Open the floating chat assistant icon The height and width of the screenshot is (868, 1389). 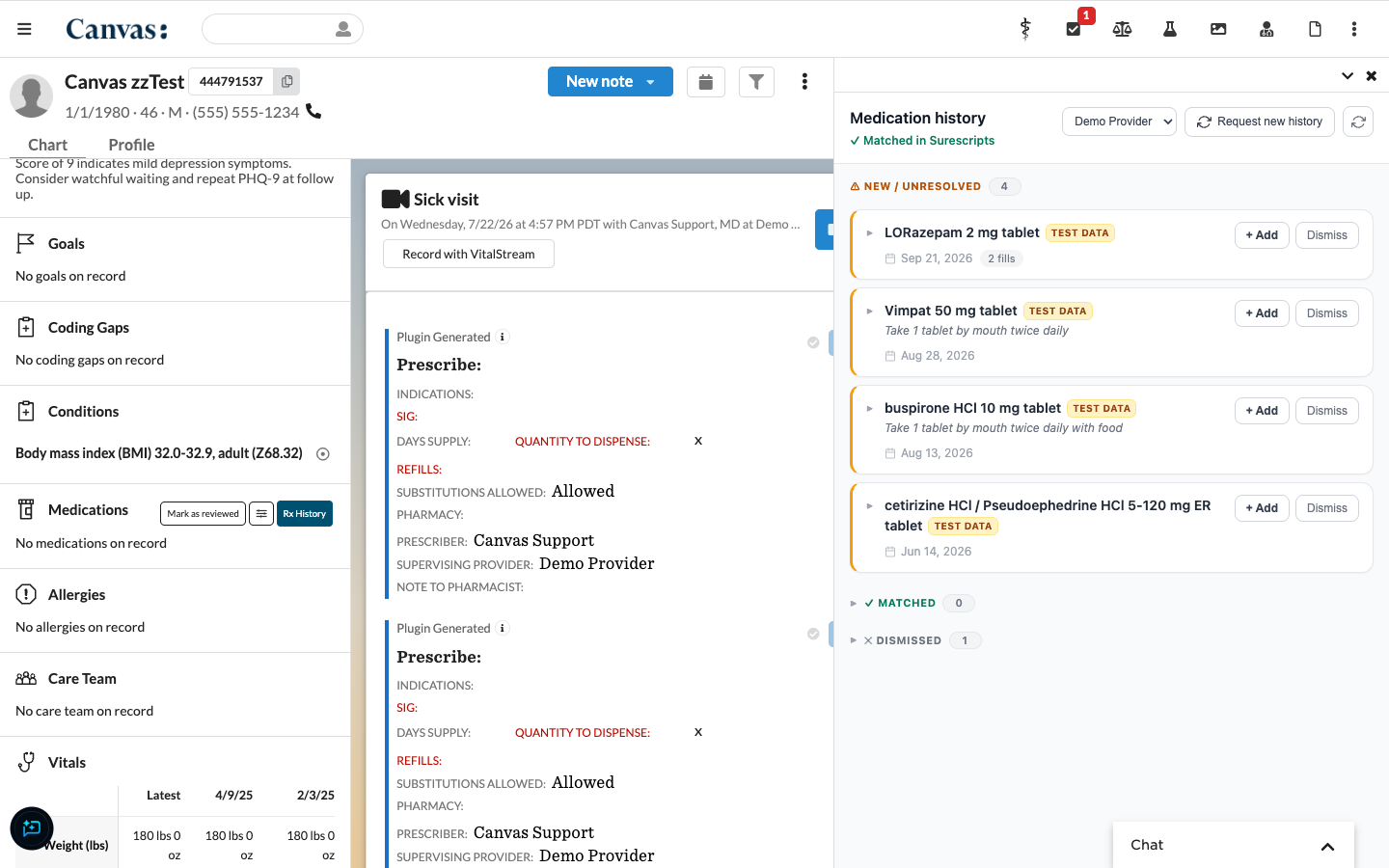(32, 828)
